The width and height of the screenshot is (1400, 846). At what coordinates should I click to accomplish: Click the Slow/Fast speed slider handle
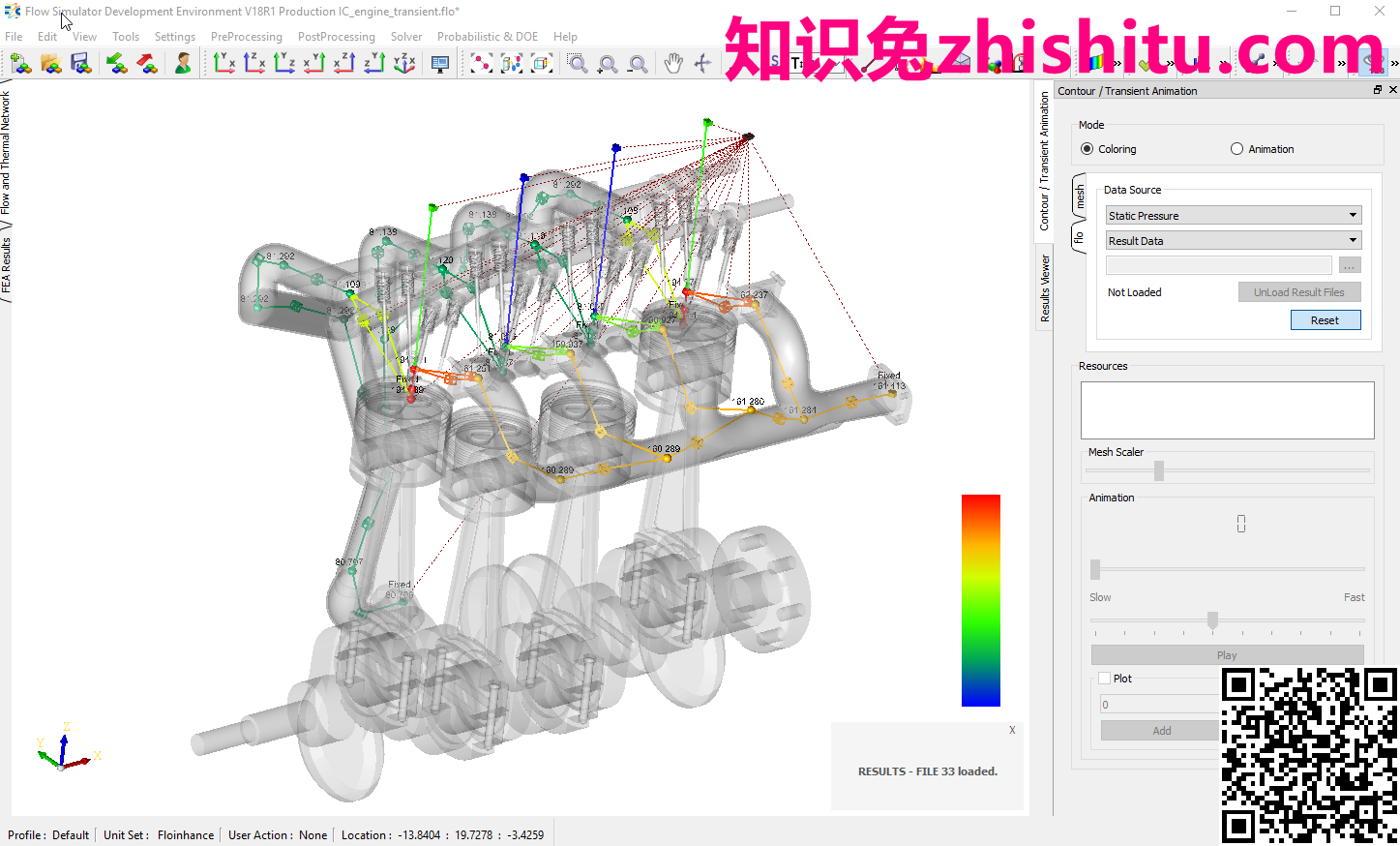[x=1212, y=620]
